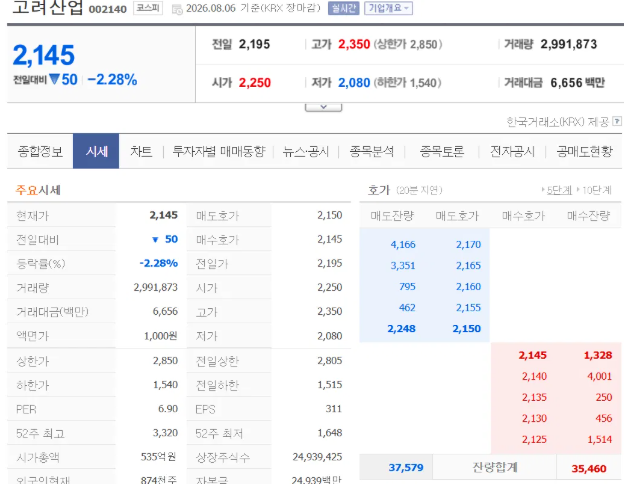The height and width of the screenshot is (484, 624).
Task: Click the calendar icon before the date
Action: tap(177, 10)
